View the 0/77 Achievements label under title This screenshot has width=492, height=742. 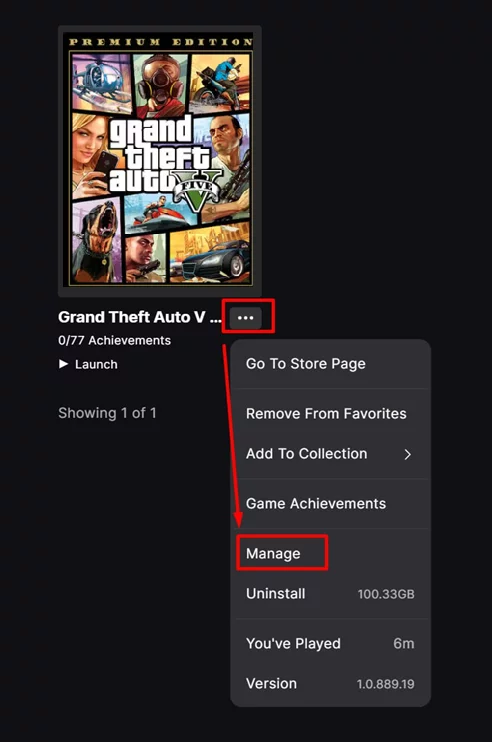pyautogui.click(x=114, y=340)
